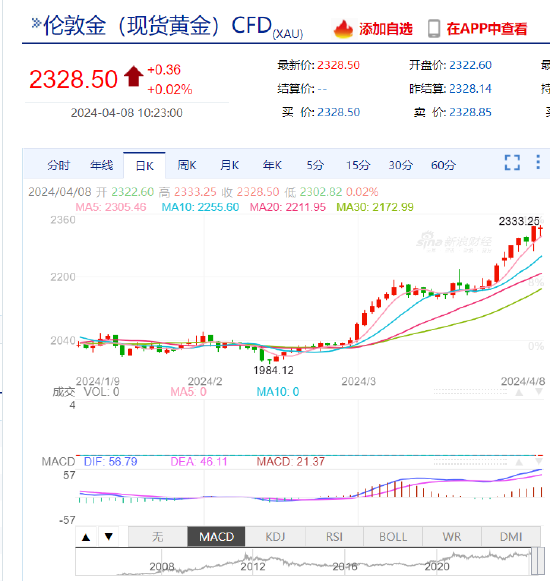The image size is (550, 581).
Task: Switch to the 月K chart tab
Action: (x=229, y=165)
